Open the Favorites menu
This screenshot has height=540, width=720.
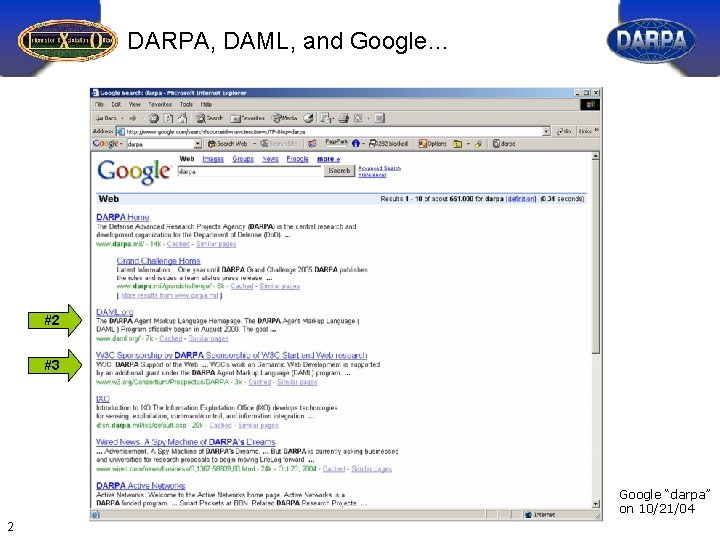[x=160, y=104]
